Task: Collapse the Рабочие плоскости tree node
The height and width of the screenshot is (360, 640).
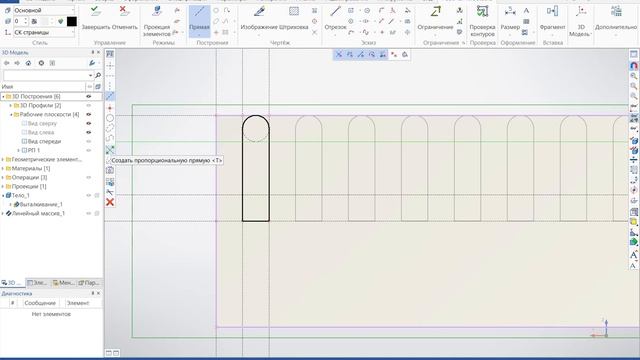Action: pos(11,114)
